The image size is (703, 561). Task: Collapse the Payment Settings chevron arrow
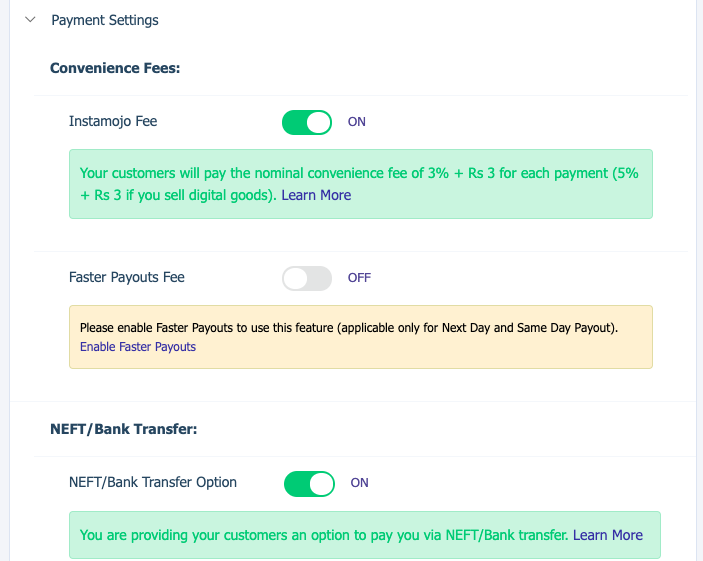coord(30,20)
